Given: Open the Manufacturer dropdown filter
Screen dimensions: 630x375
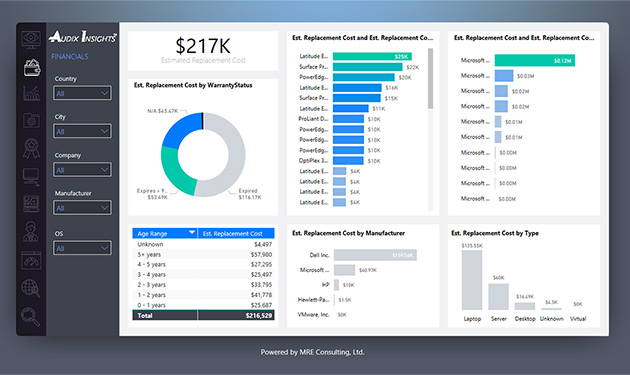Looking at the screenshot, I should tap(82, 208).
